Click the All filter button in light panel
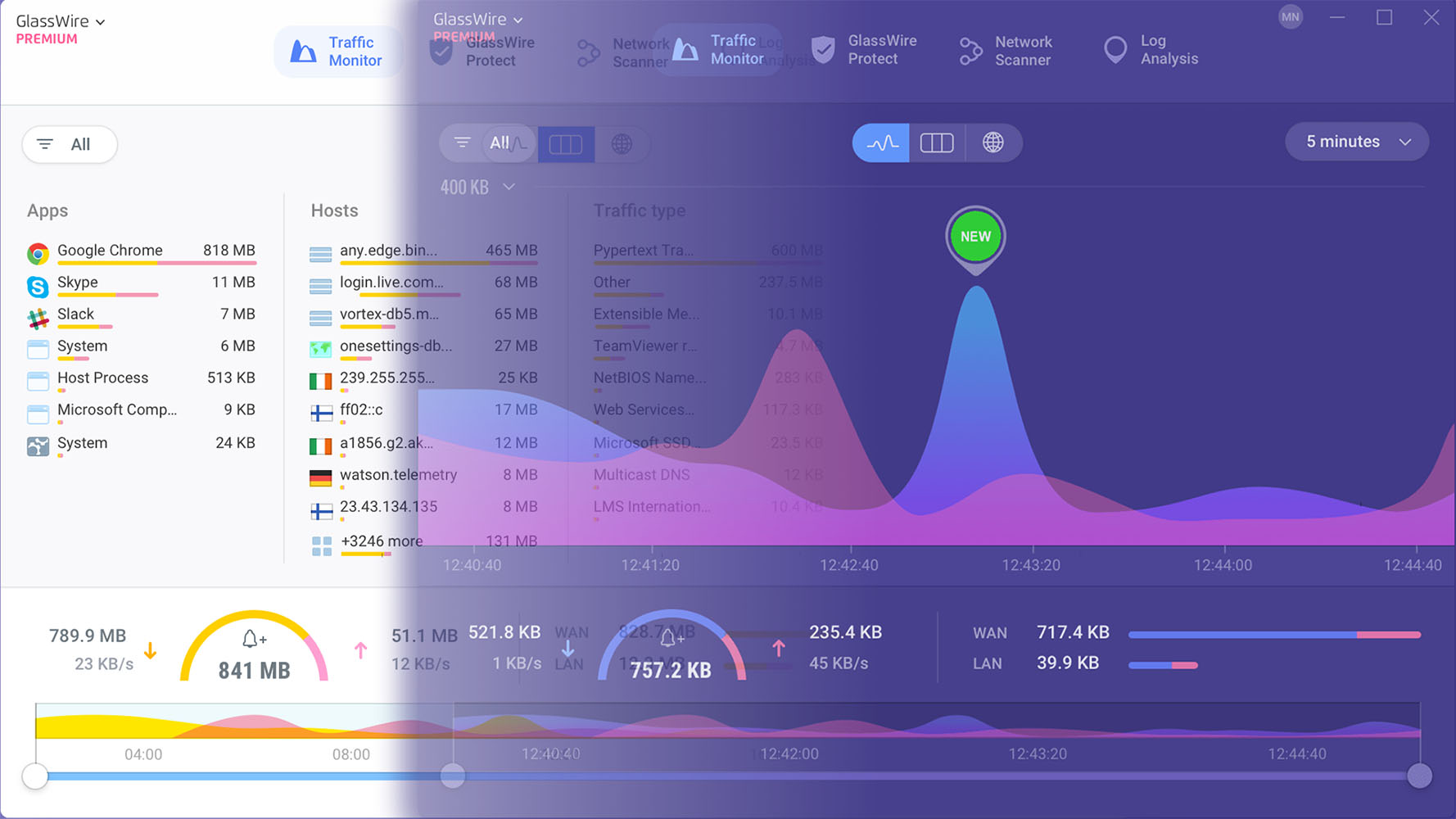 [x=70, y=144]
